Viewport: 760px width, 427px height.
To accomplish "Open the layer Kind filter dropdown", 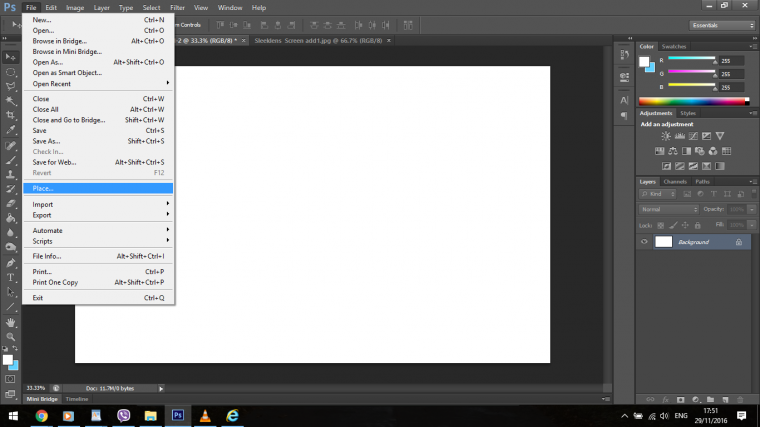I will (658, 194).
